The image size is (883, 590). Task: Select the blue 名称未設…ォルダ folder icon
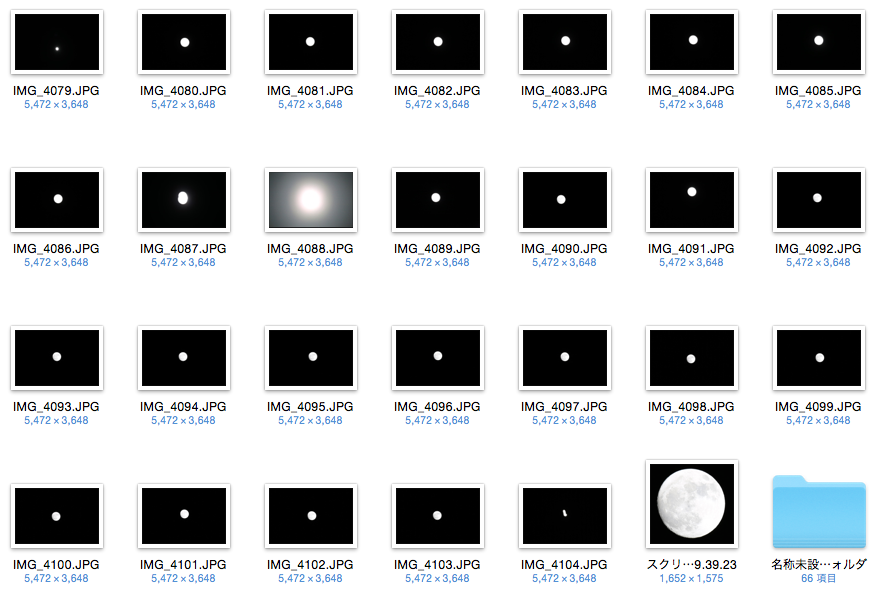819,512
